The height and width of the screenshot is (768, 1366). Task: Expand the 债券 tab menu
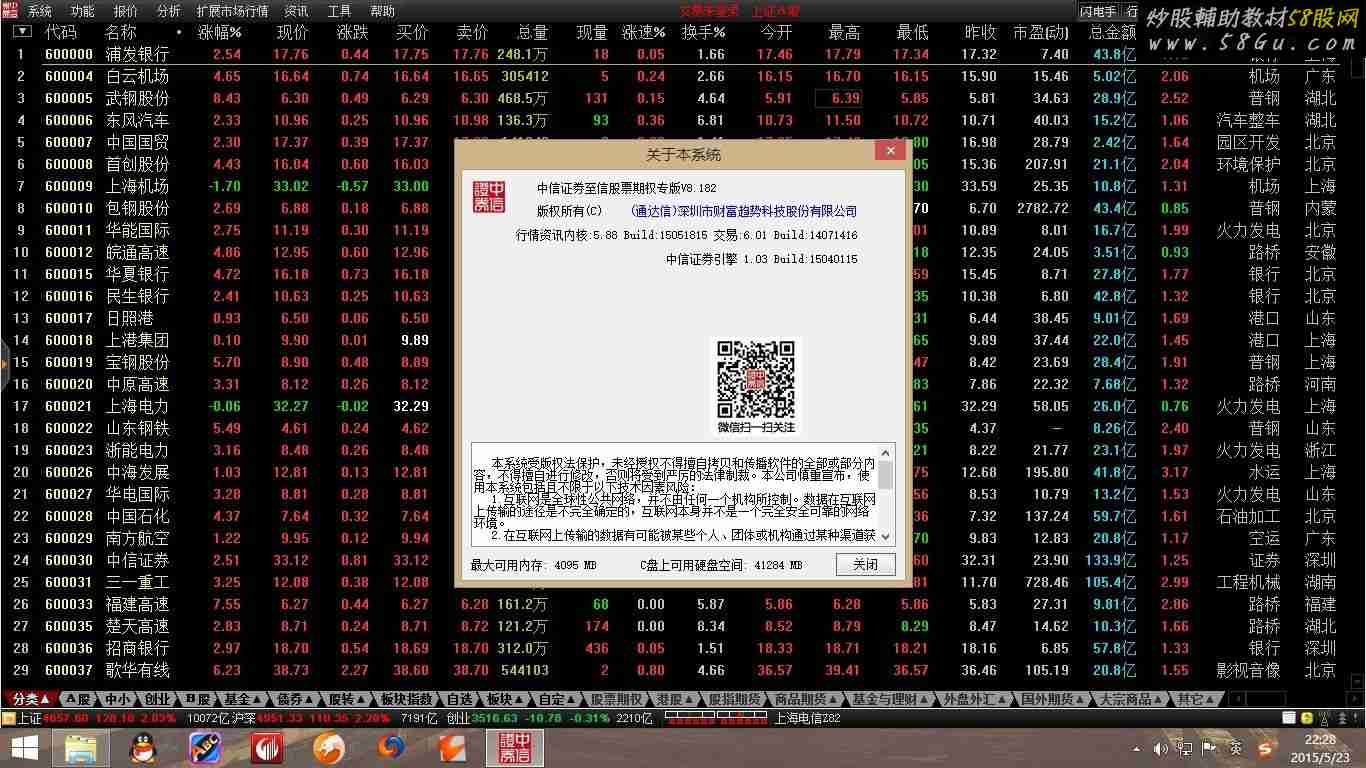(x=295, y=699)
